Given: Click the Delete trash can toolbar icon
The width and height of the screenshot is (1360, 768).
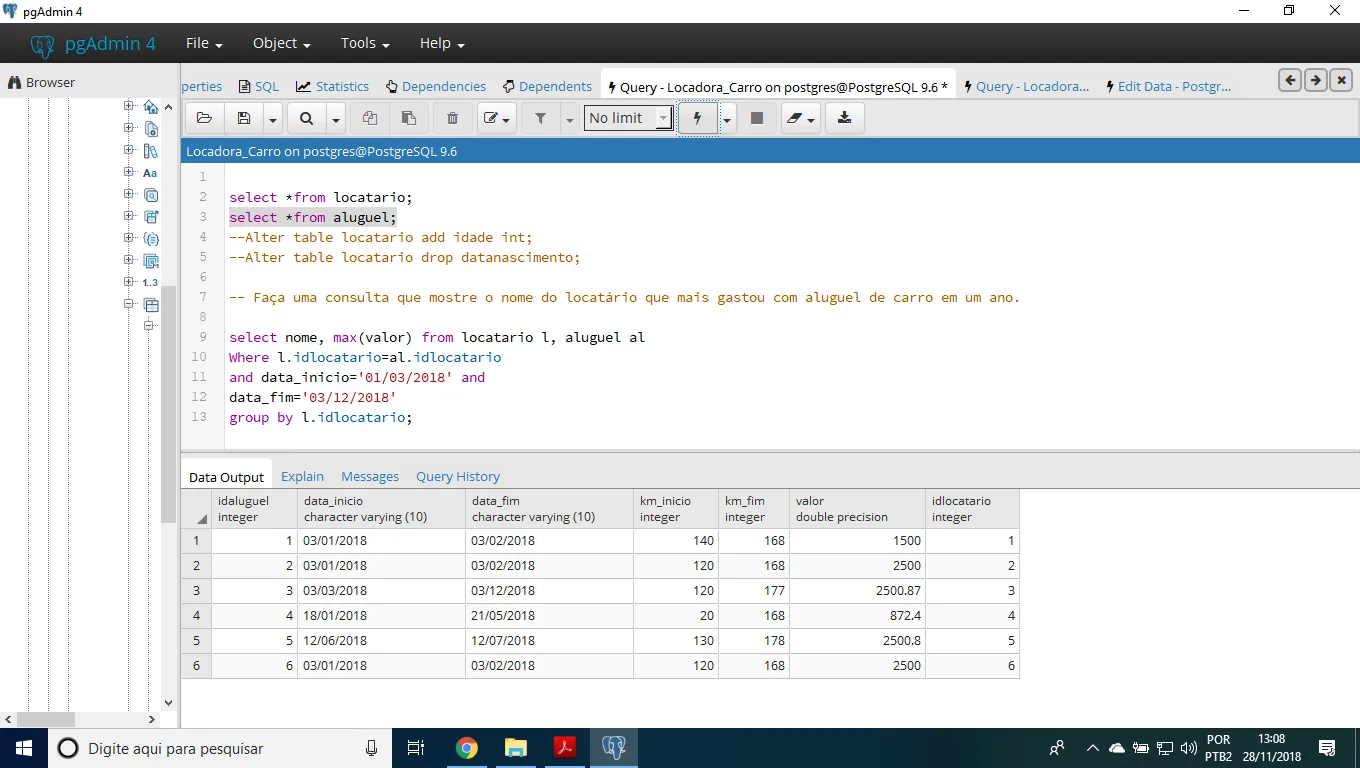Looking at the screenshot, I should point(452,118).
